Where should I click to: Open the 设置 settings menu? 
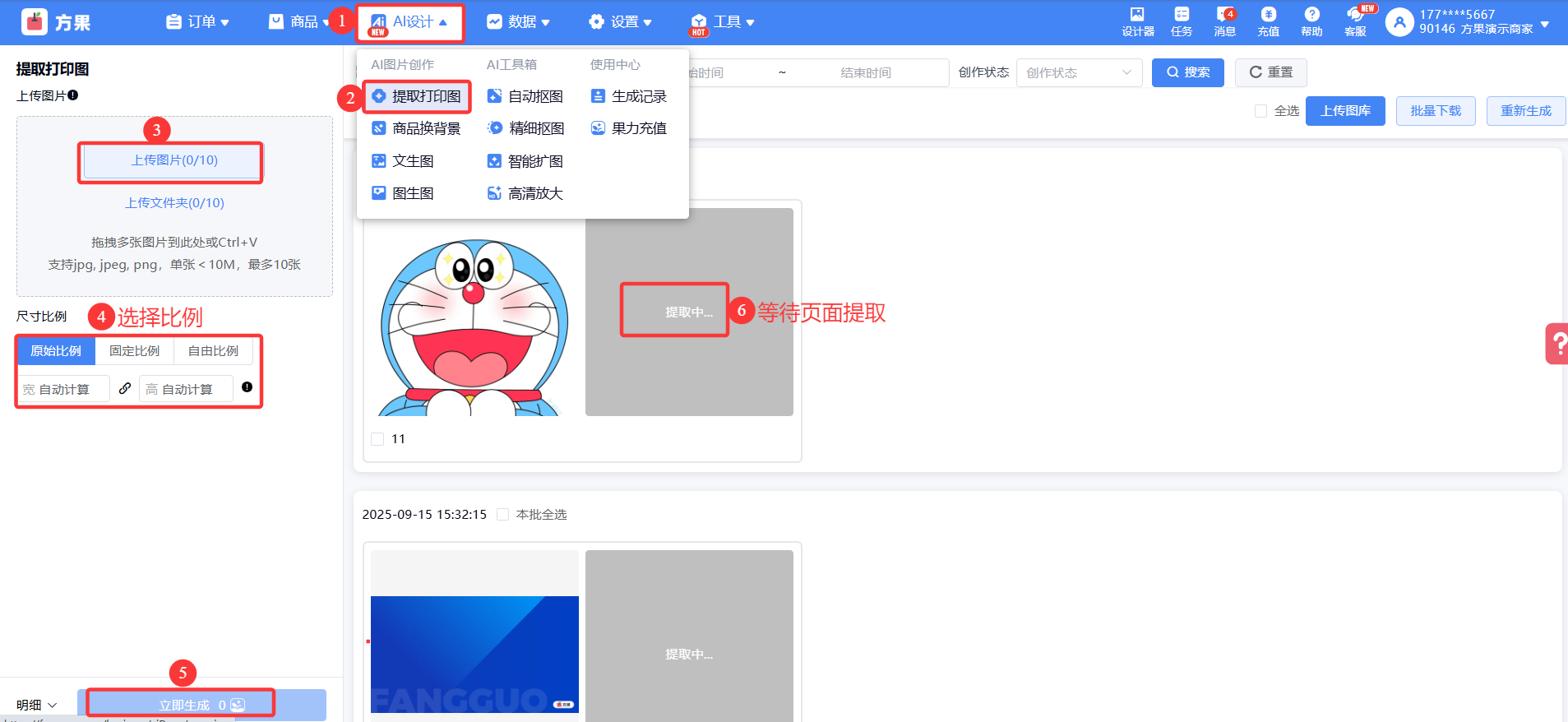point(621,22)
